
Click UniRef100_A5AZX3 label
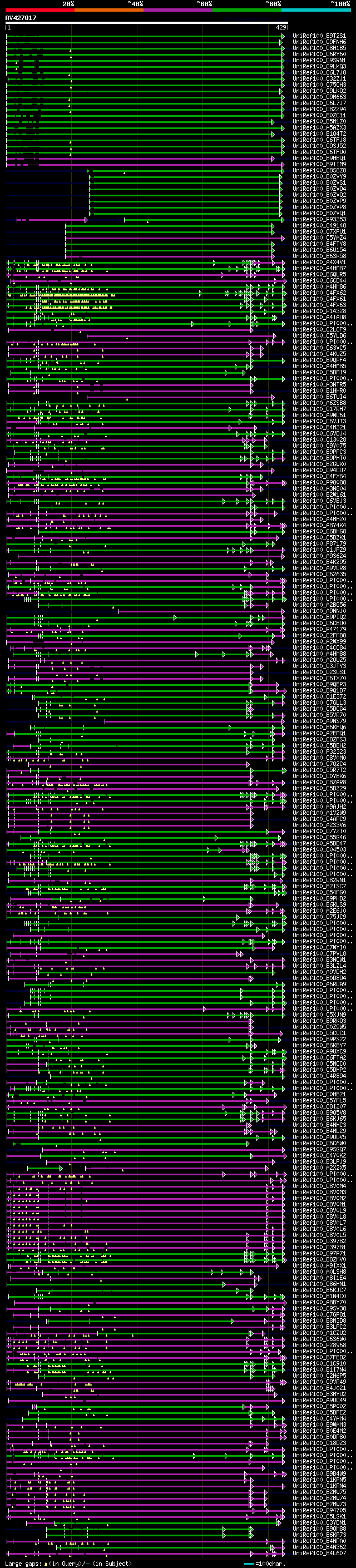tap(319, 128)
